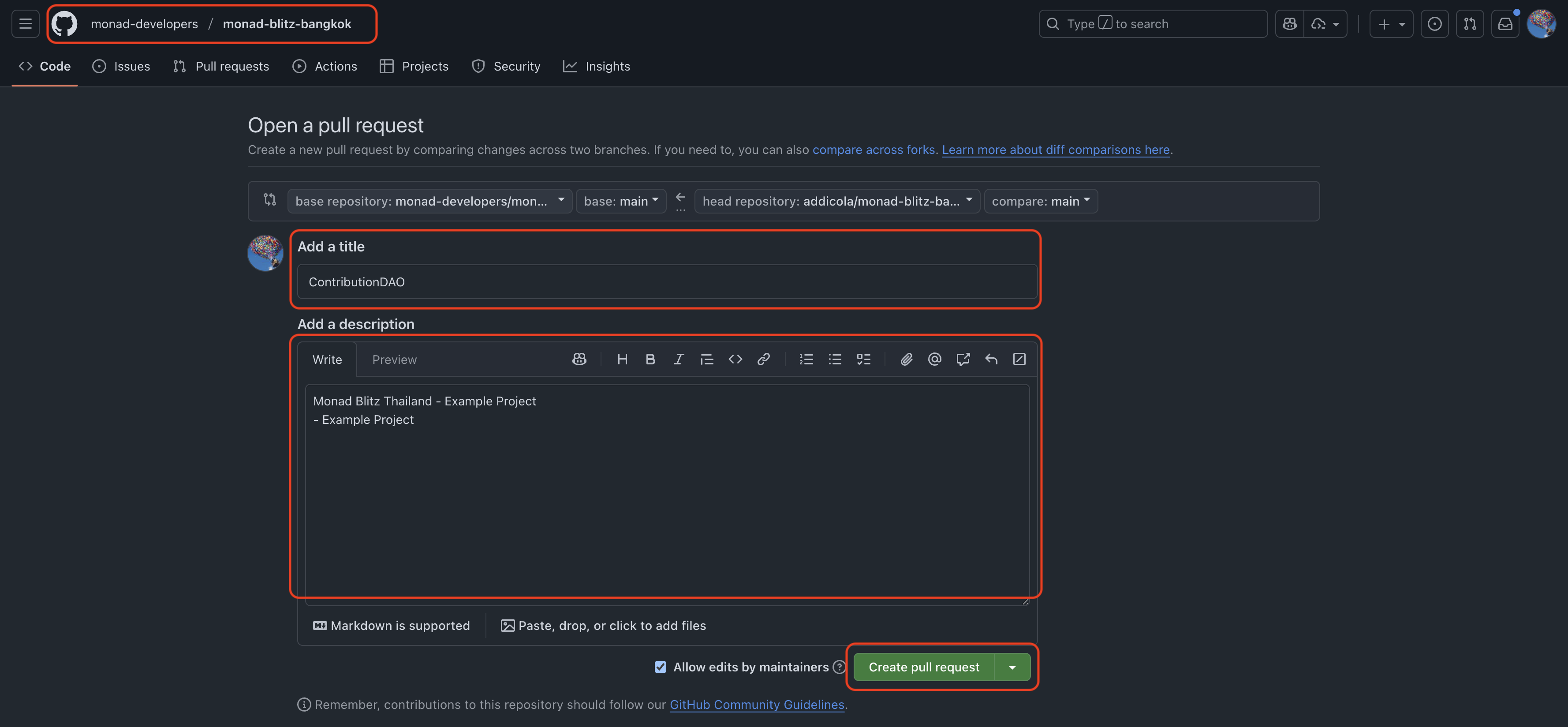This screenshot has height=727, width=1568.
Task: Click the Bold formatting icon
Action: point(650,359)
